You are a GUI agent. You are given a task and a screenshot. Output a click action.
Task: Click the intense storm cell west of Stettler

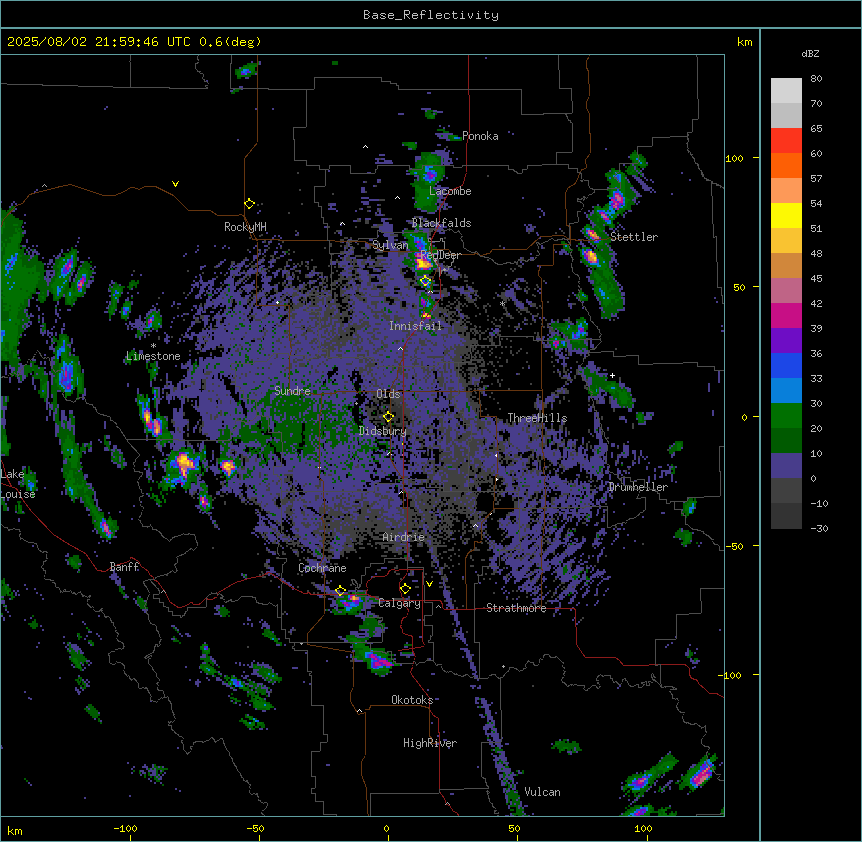pos(590,256)
